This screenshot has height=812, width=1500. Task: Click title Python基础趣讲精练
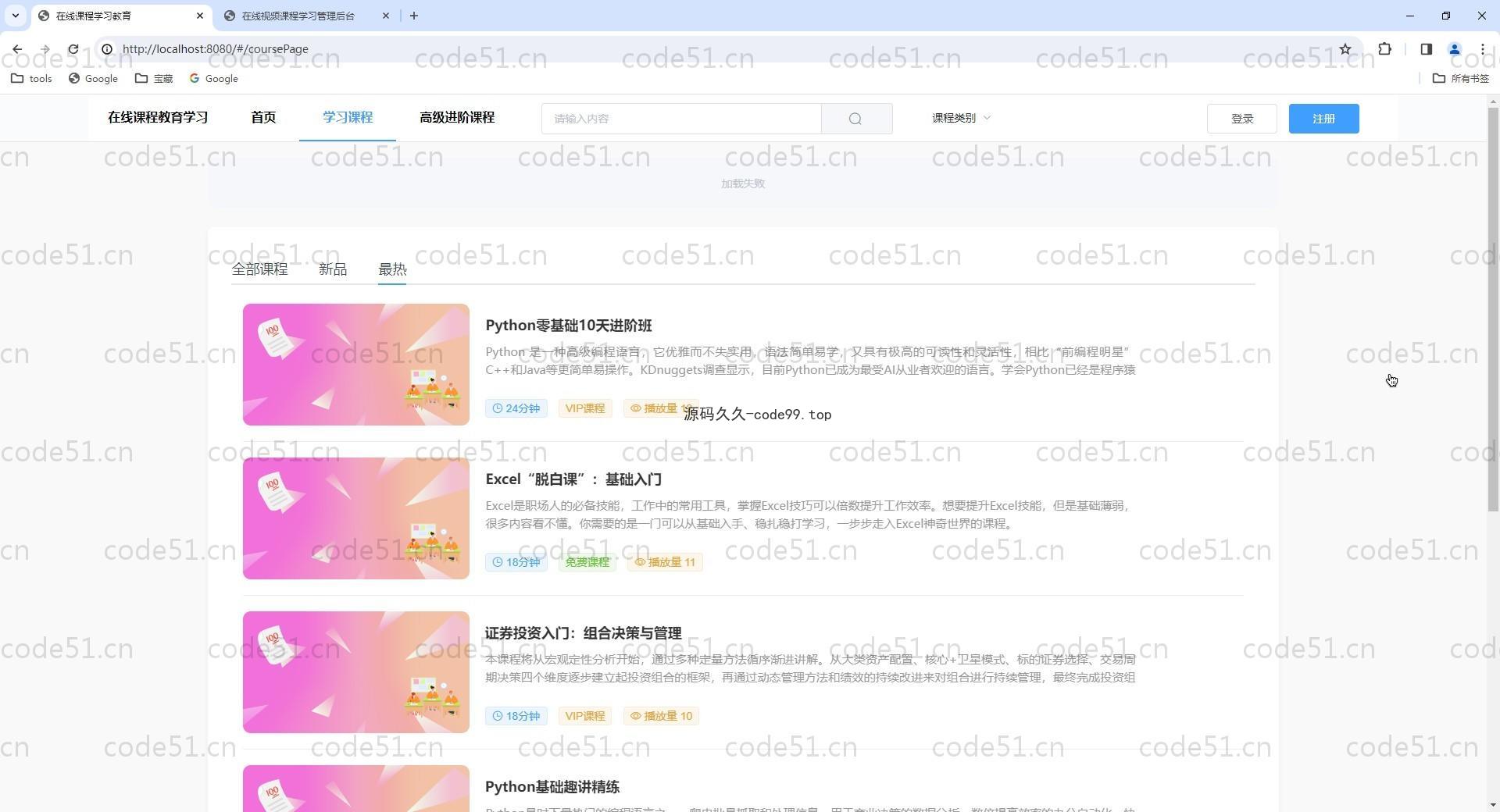tap(552, 787)
